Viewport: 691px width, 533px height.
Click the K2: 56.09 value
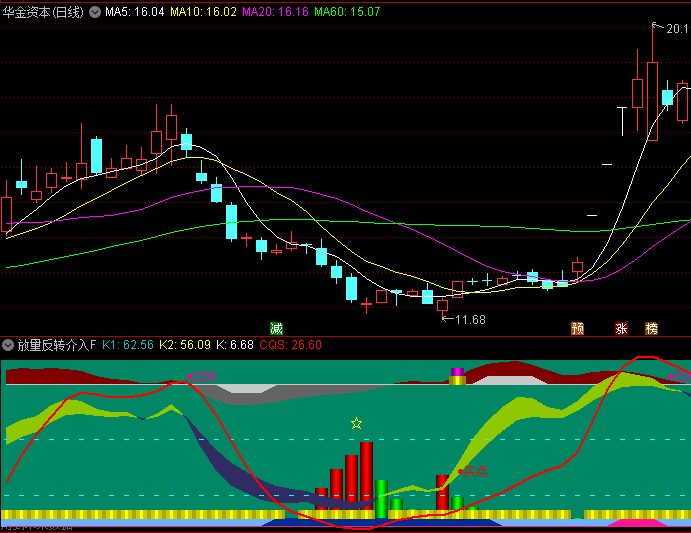[x=185, y=345]
